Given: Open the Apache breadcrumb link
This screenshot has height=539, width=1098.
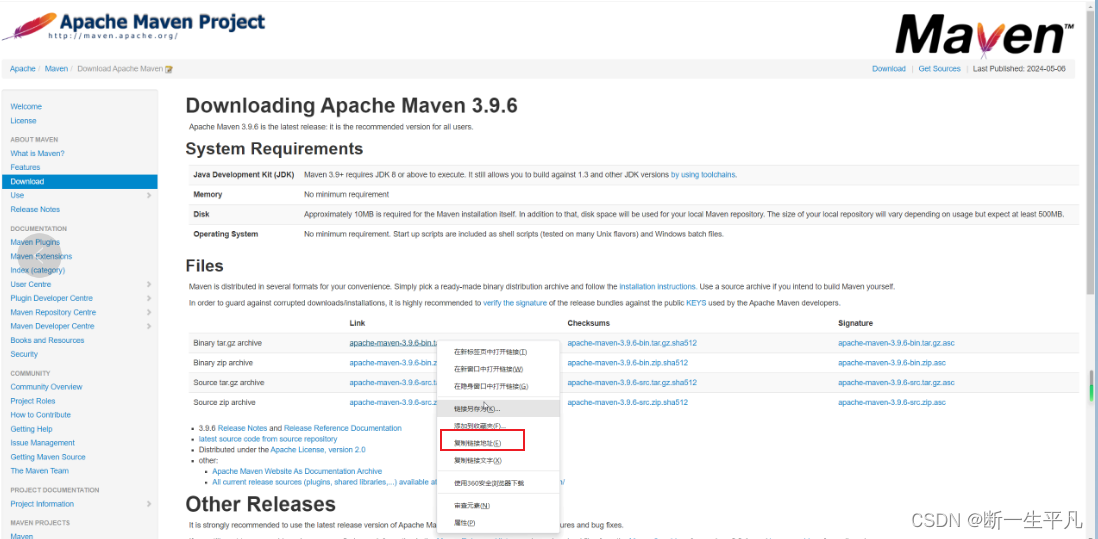Looking at the screenshot, I should click(22, 69).
